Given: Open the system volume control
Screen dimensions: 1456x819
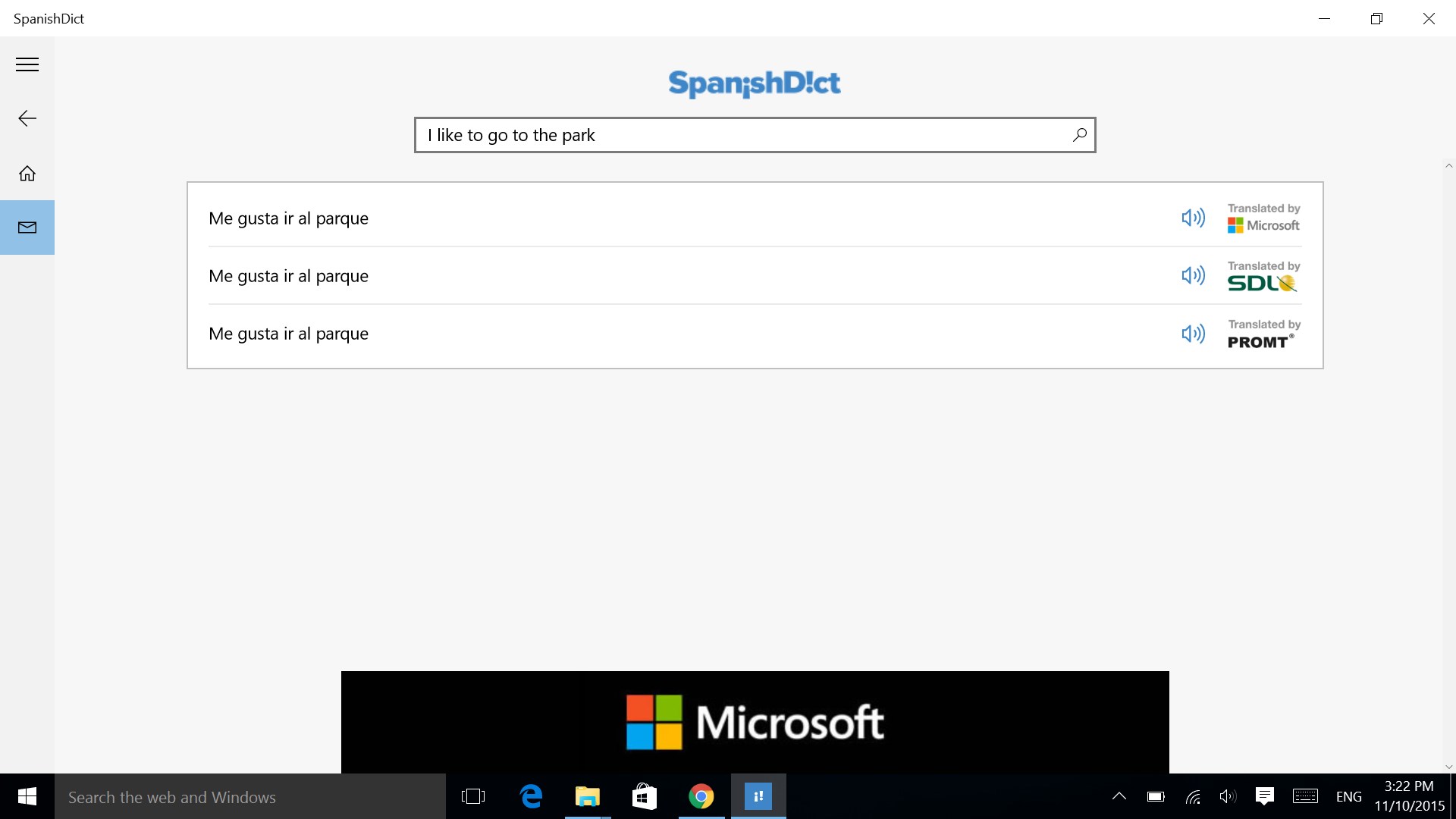Looking at the screenshot, I should tap(1228, 796).
